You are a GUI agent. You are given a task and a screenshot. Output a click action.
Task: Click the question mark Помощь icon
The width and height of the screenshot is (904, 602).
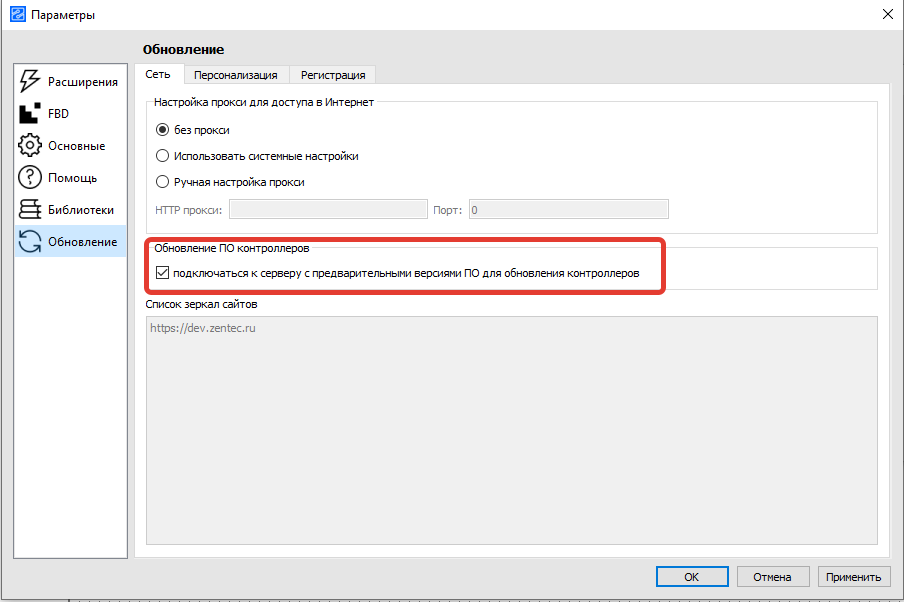tap(30, 178)
